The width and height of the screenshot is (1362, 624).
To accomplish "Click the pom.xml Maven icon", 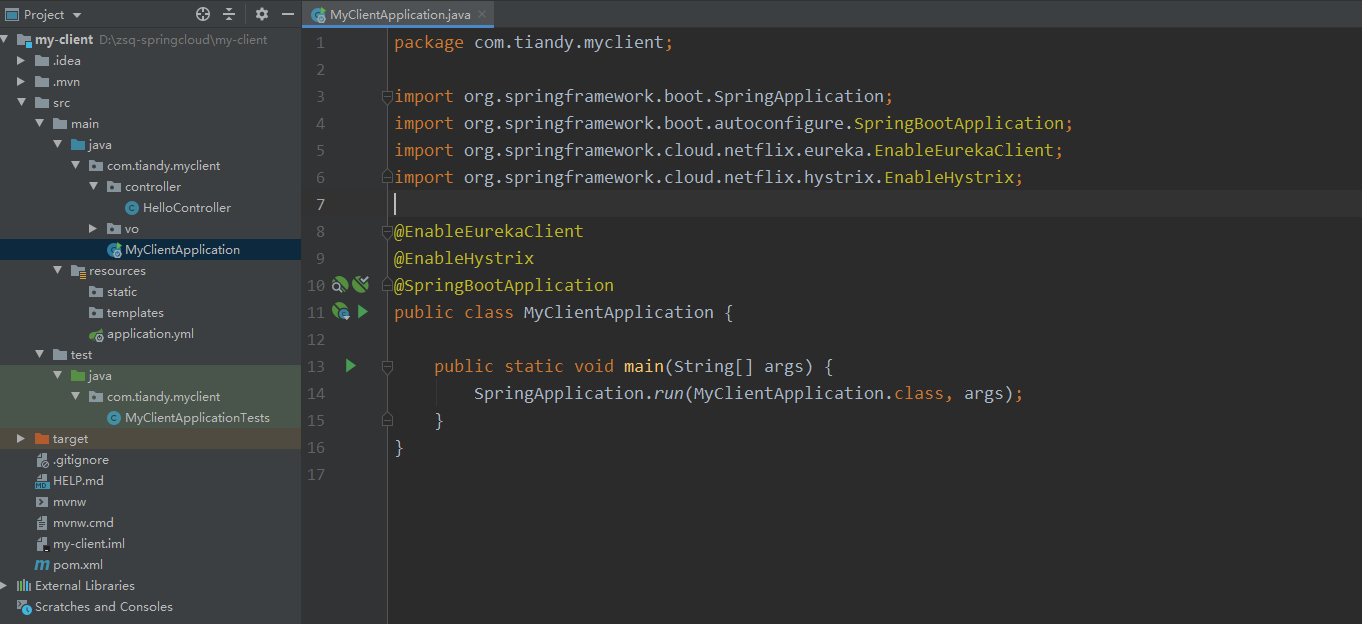I will point(42,565).
